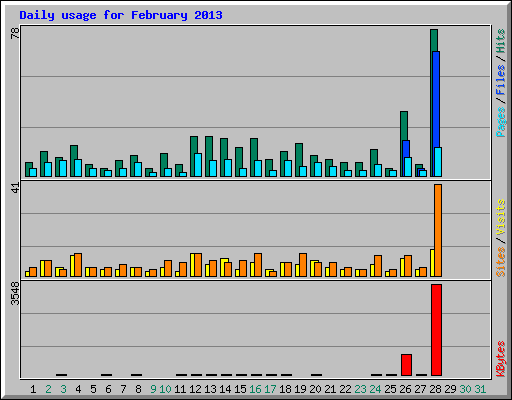Click day label '3' on the x-axis
This screenshot has height=400, width=512.
[63, 389]
